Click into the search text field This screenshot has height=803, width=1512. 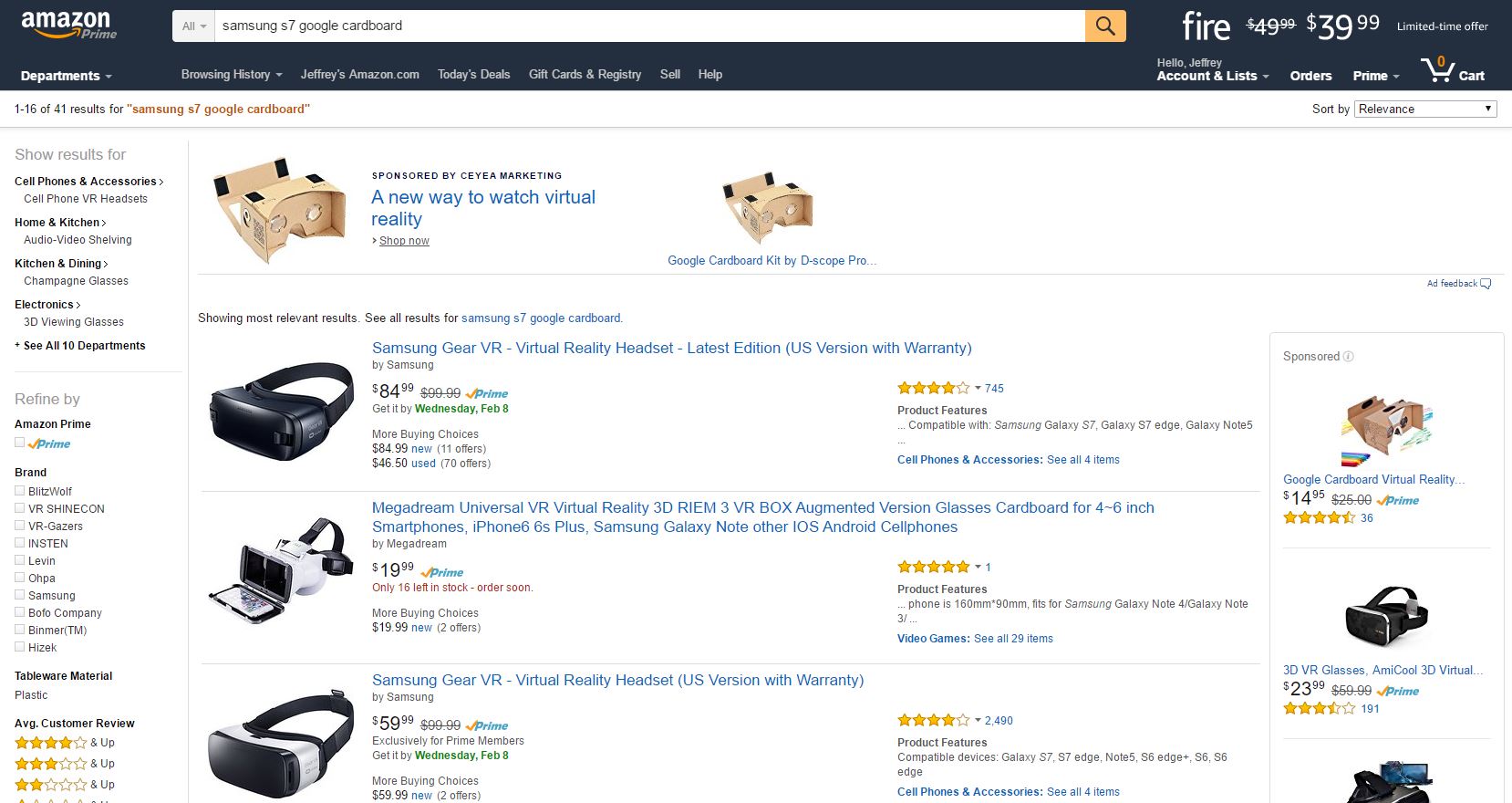(x=647, y=26)
